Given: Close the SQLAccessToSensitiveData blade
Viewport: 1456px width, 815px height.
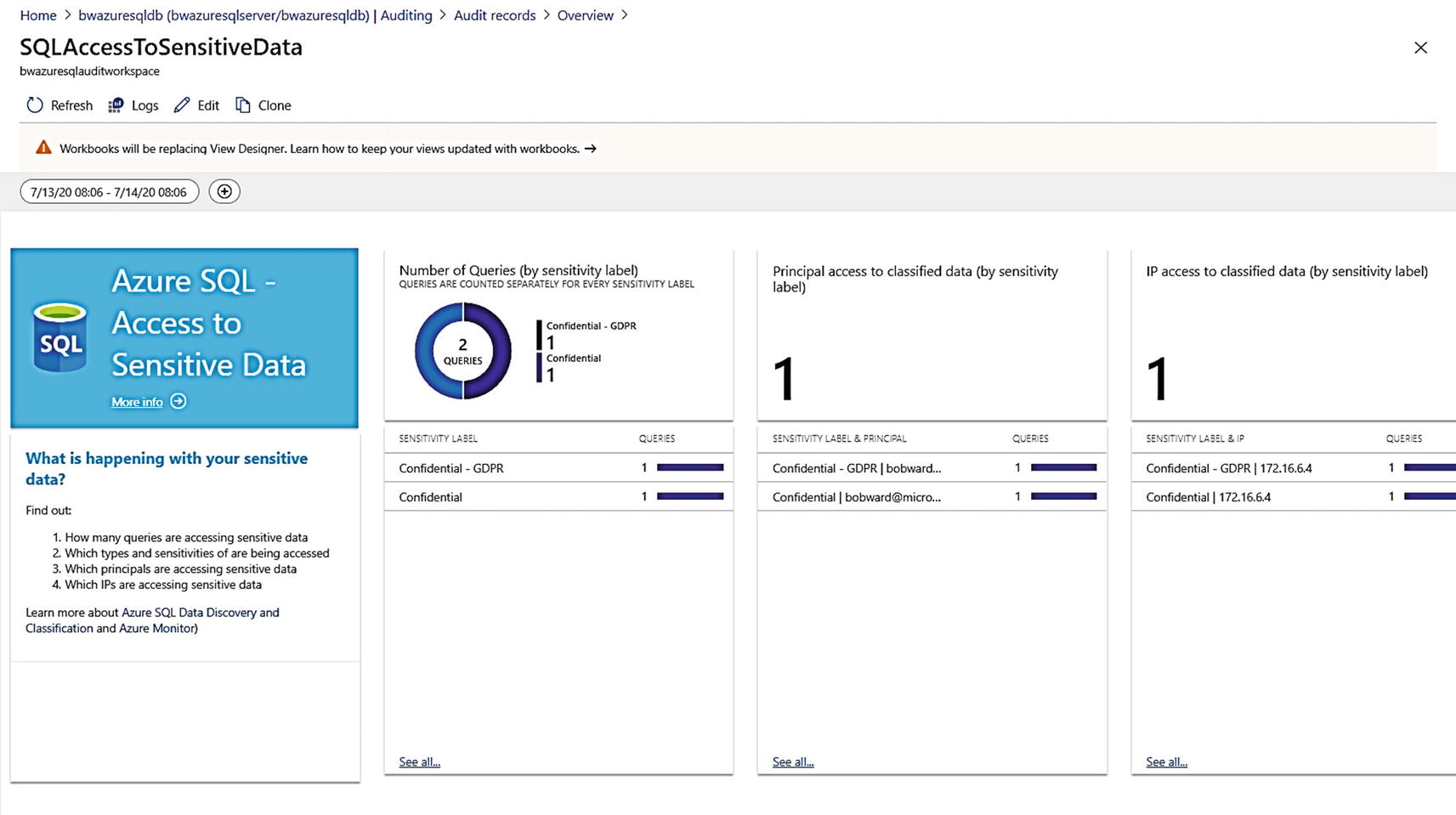Looking at the screenshot, I should pos(1420,48).
